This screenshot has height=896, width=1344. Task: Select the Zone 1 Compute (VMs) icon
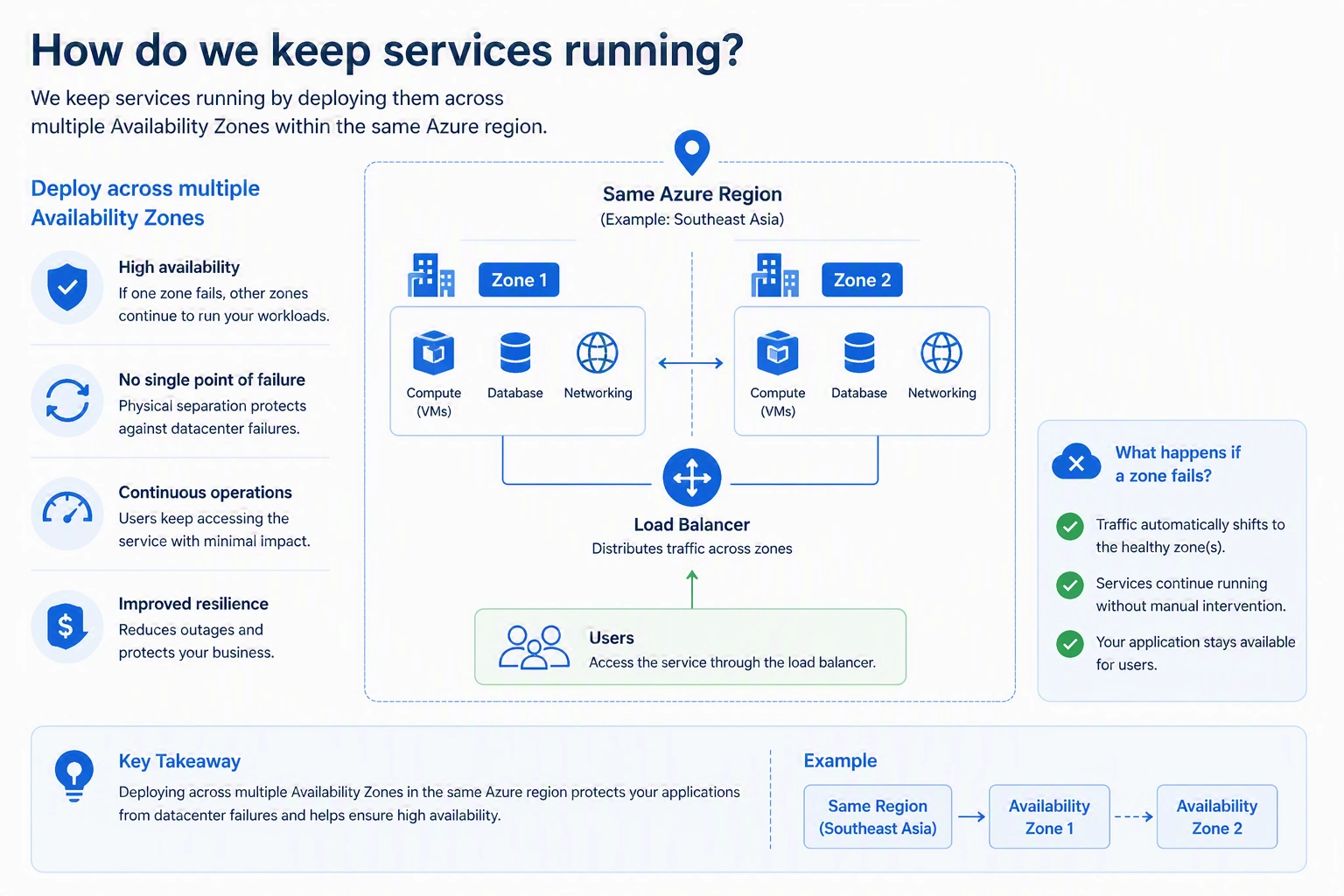point(433,353)
